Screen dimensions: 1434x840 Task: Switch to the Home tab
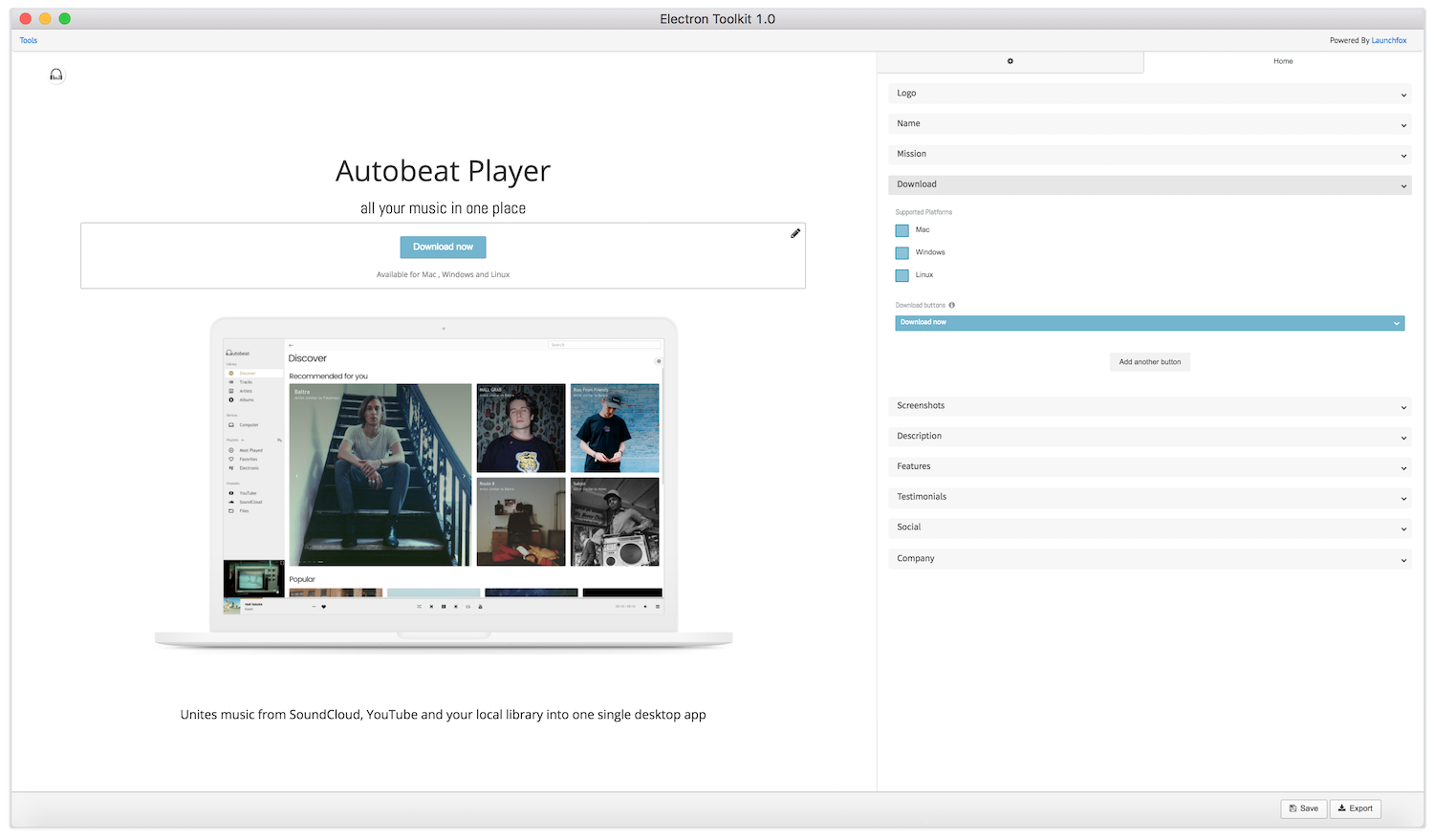click(1282, 61)
